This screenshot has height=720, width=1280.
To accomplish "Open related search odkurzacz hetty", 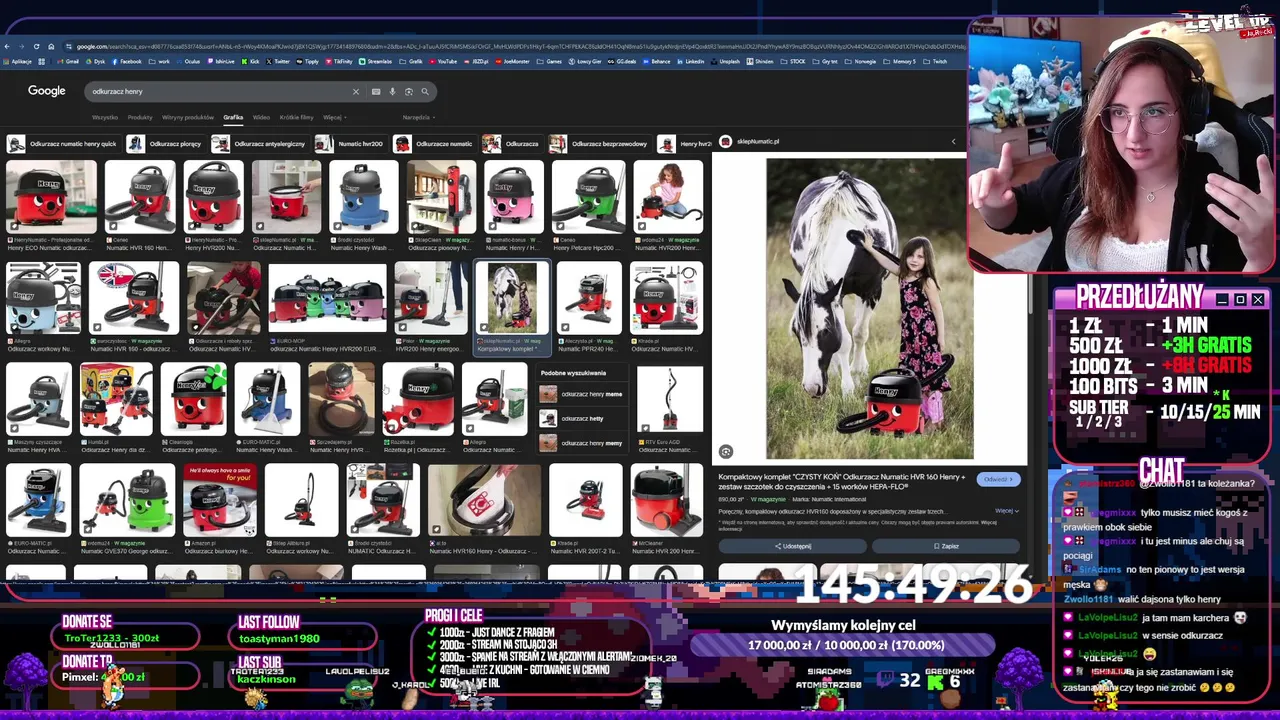I will pyautogui.click(x=580, y=419).
